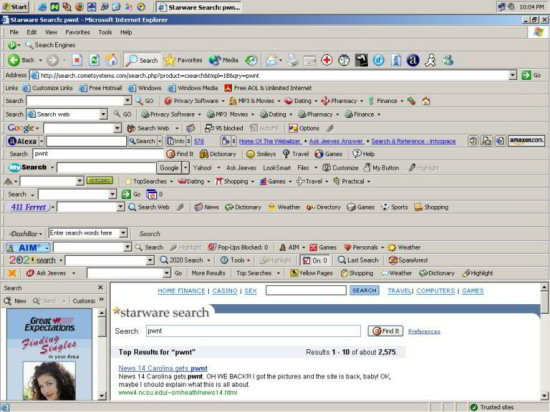The width and height of the screenshot is (550, 412).
Task: Click the main page vertical scrollbar
Action: click(x=544, y=343)
